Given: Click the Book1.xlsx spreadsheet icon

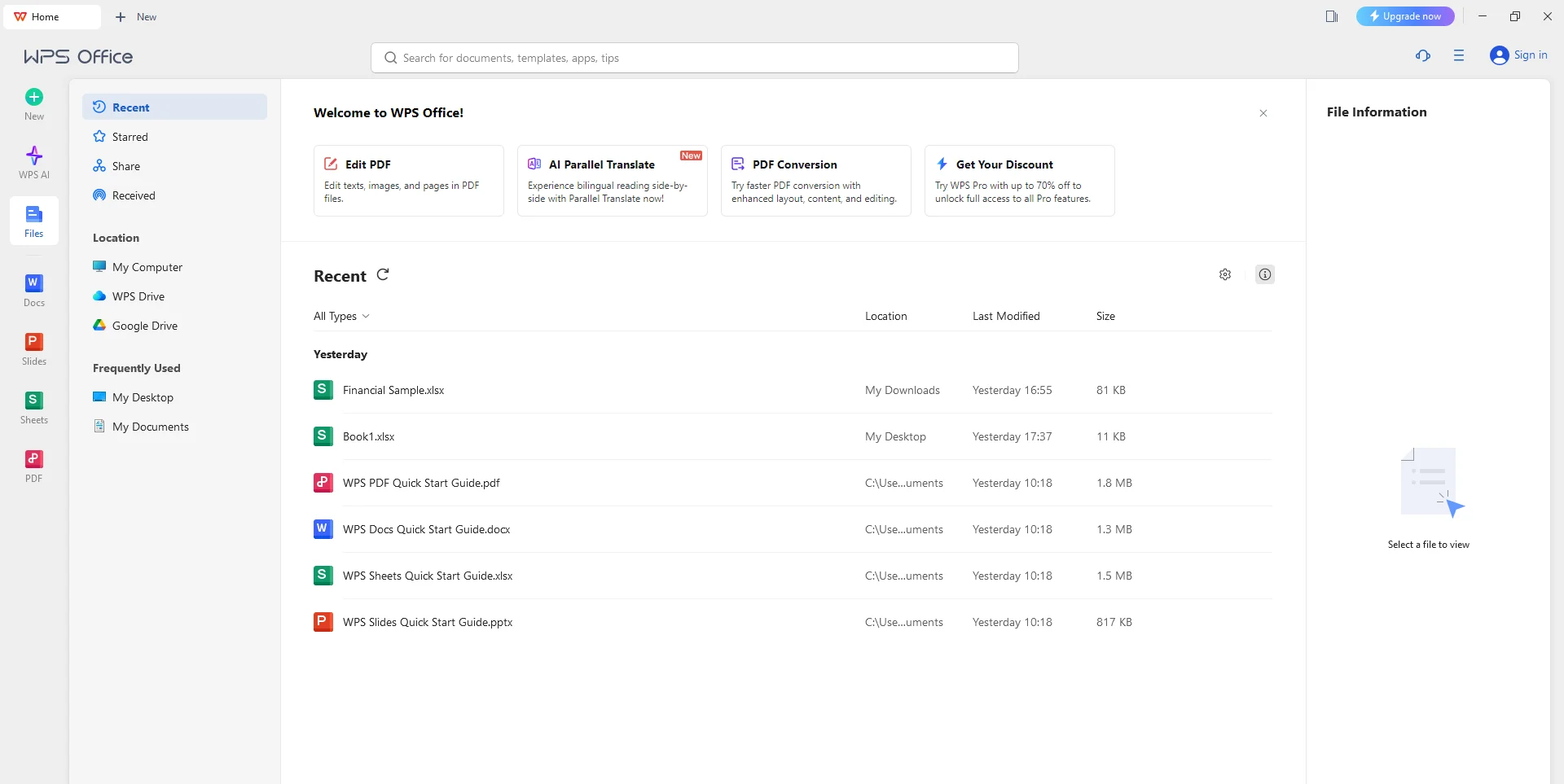Looking at the screenshot, I should pos(323,436).
